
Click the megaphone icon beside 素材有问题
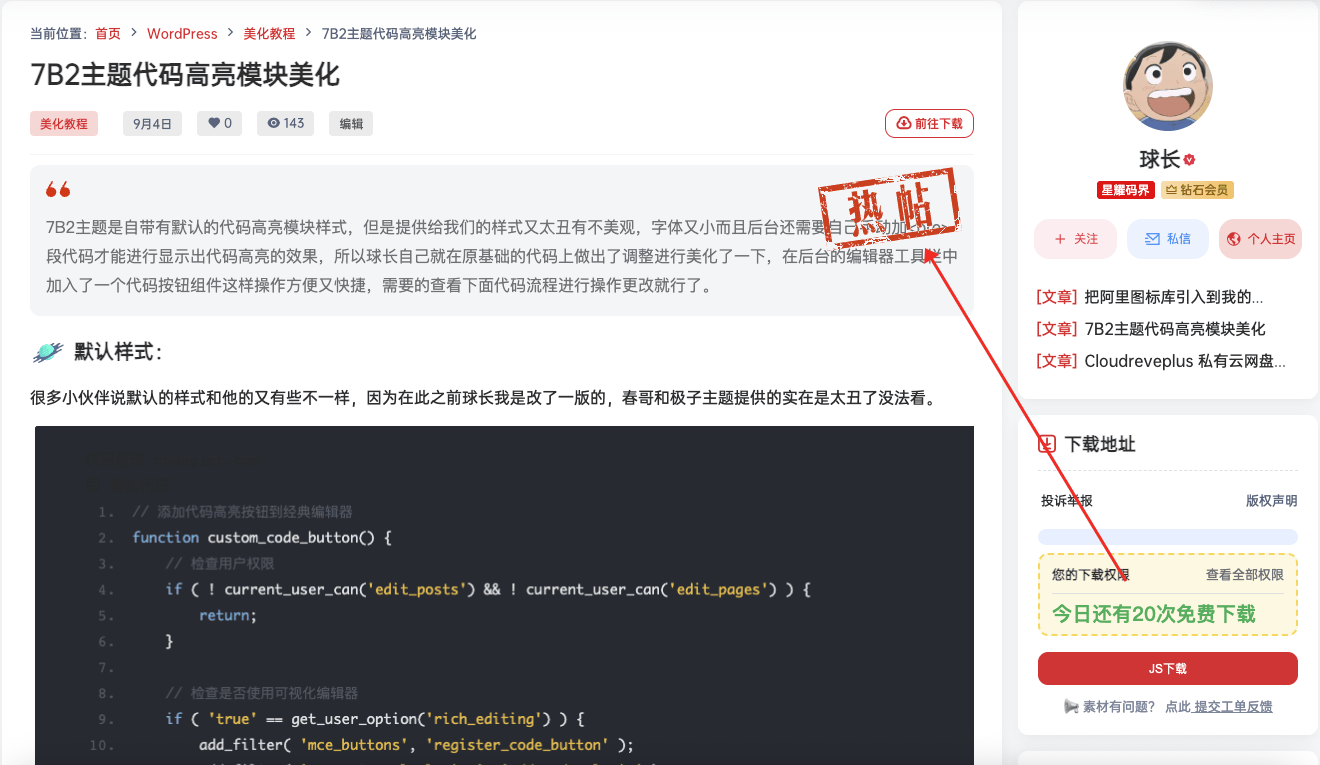[1072, 706]
